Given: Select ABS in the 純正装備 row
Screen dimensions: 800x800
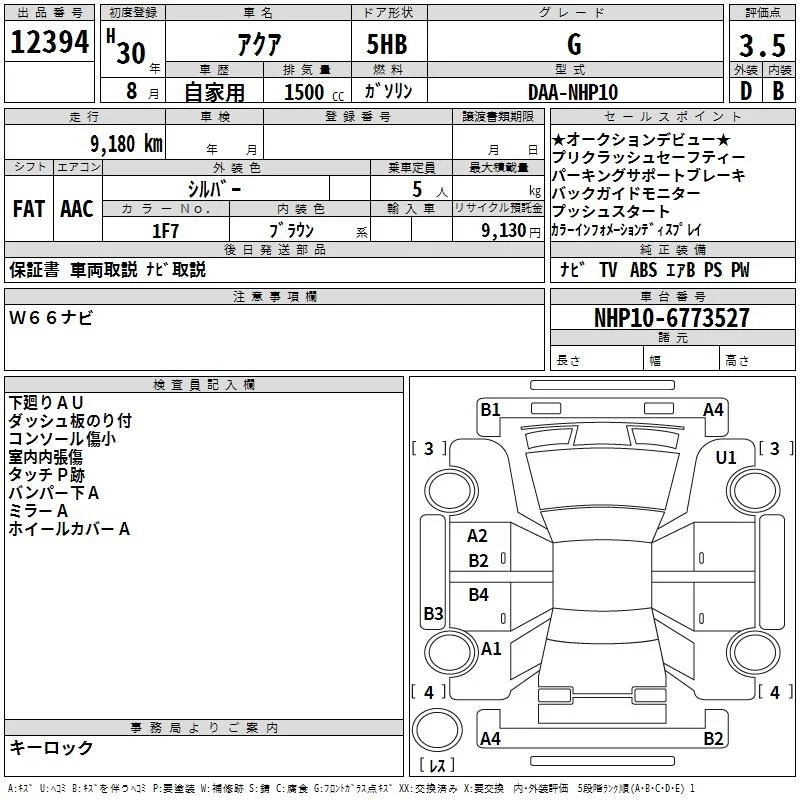Looking at the screenshot, I should 643,270.
